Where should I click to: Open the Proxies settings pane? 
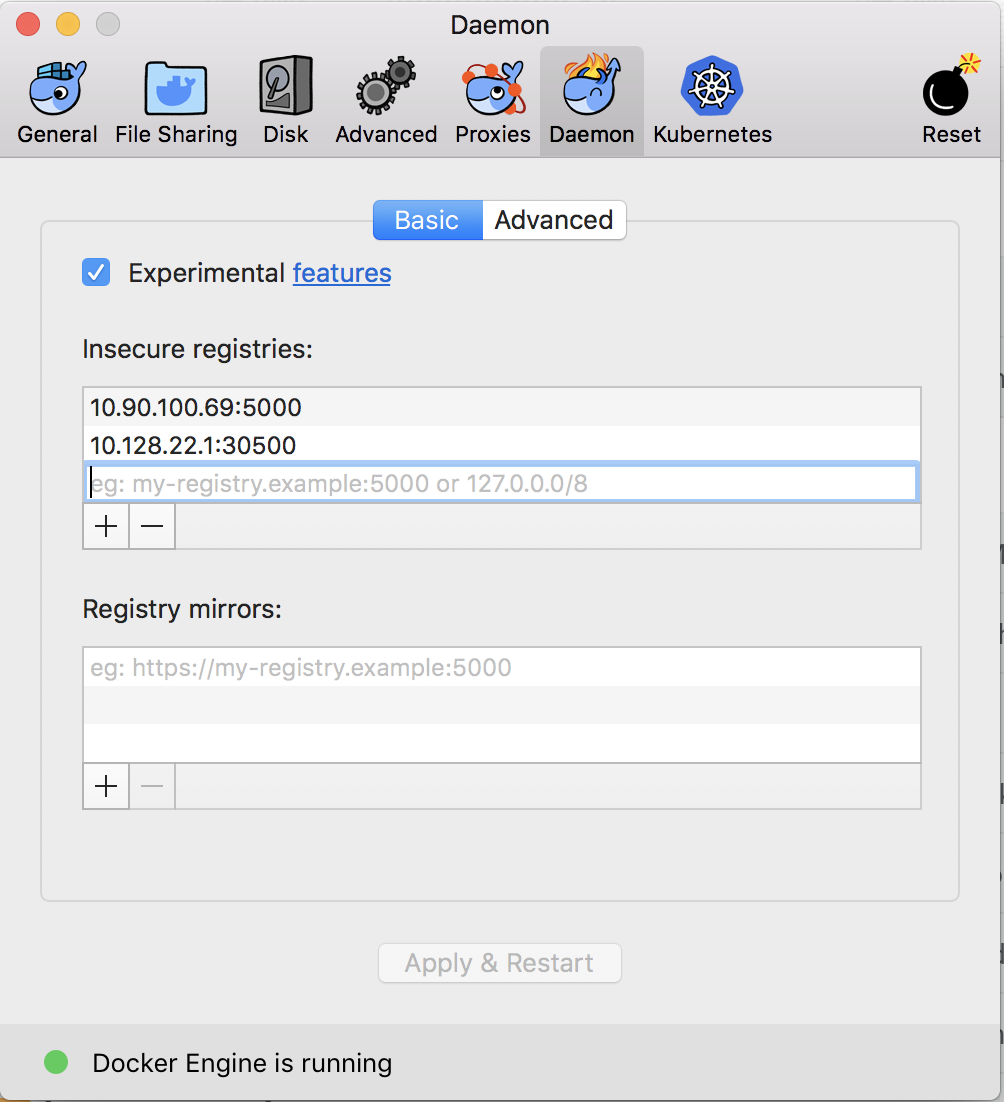pos(493,102)
